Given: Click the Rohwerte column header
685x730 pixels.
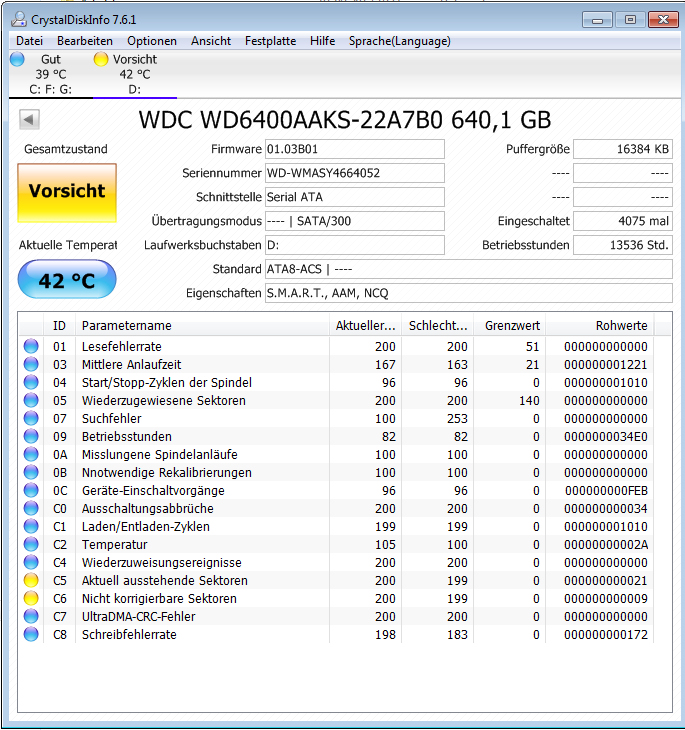Looking at the screenshot, I should coord(600,325).
